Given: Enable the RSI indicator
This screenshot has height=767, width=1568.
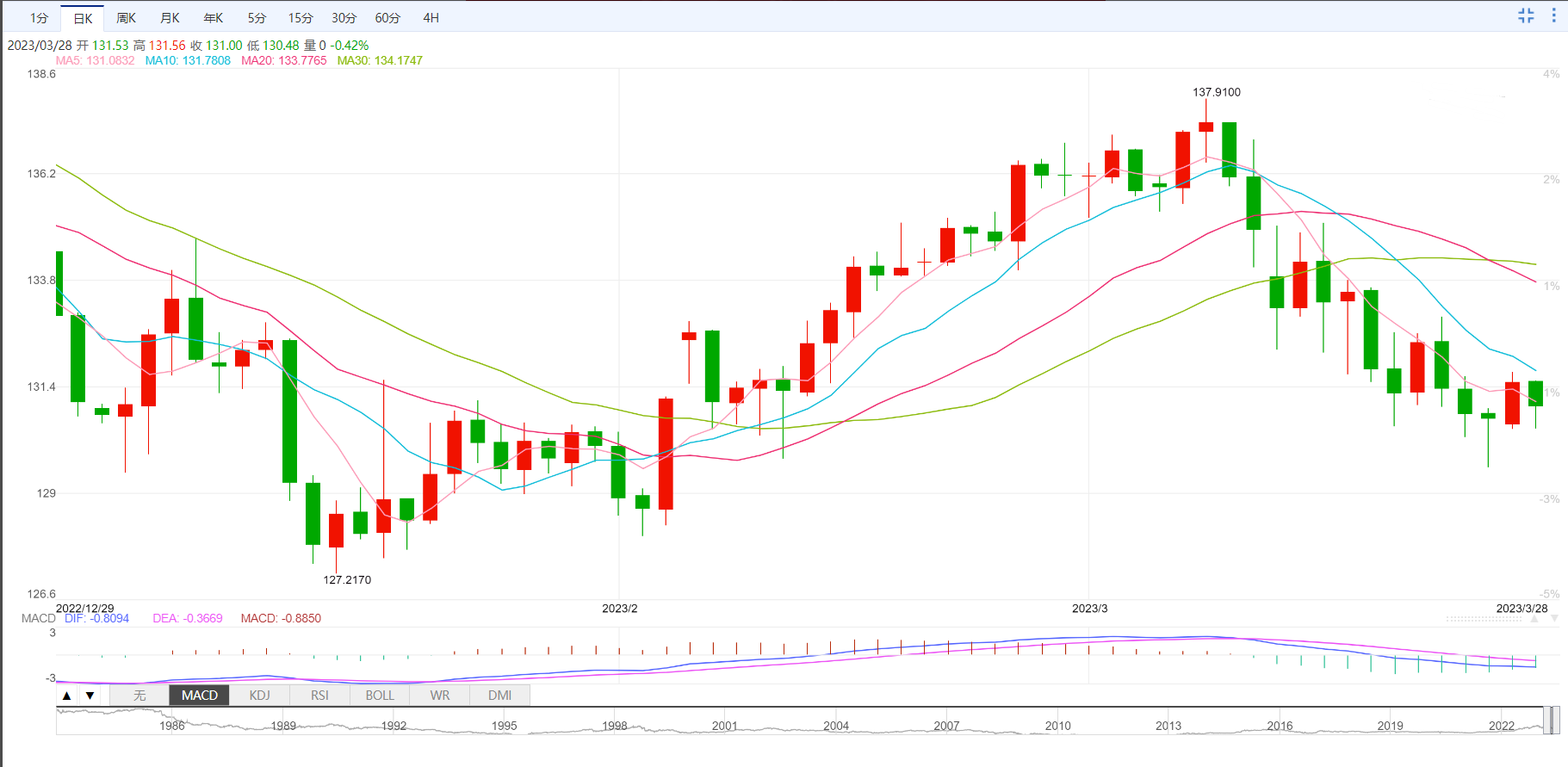Looking at the screenshot, I should click(319, 696).
